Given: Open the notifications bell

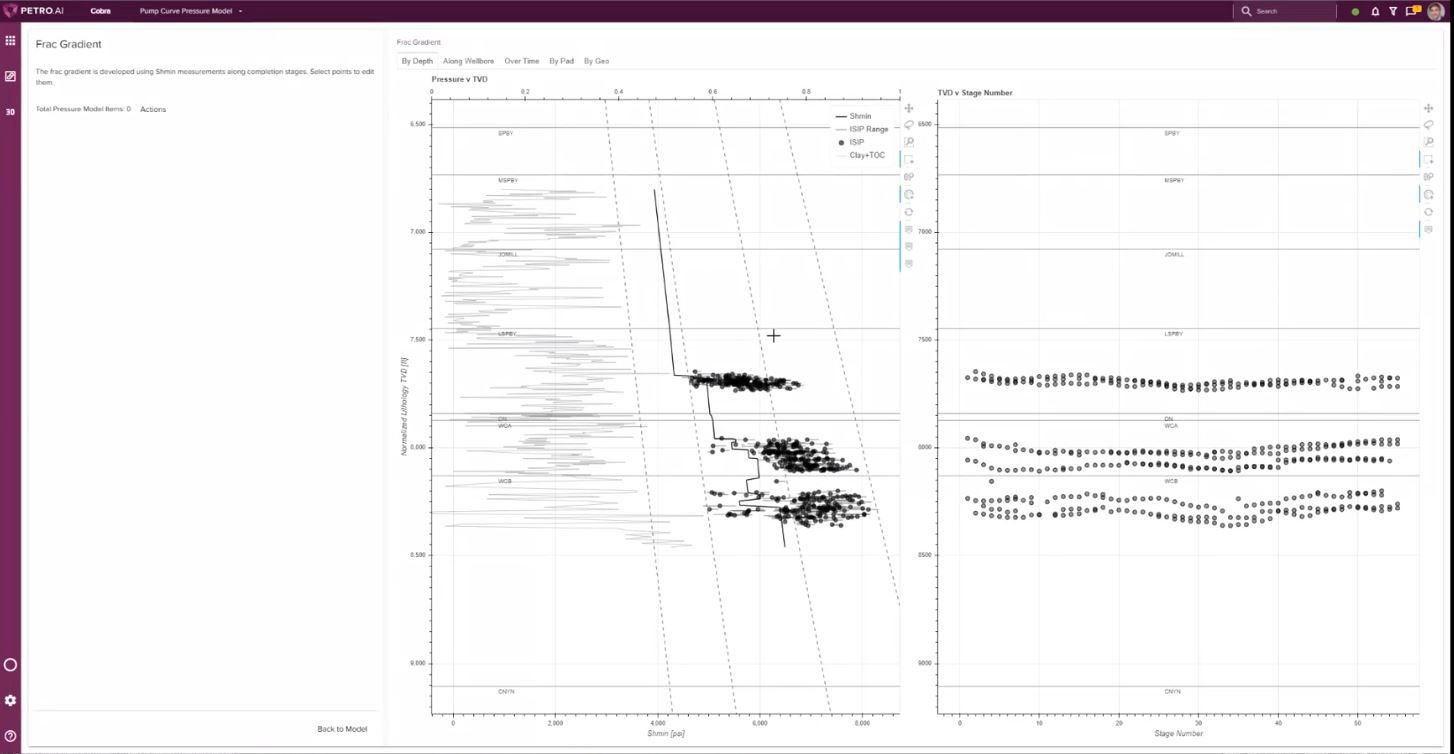Looking at the screenshot, I should [1375, 12].
